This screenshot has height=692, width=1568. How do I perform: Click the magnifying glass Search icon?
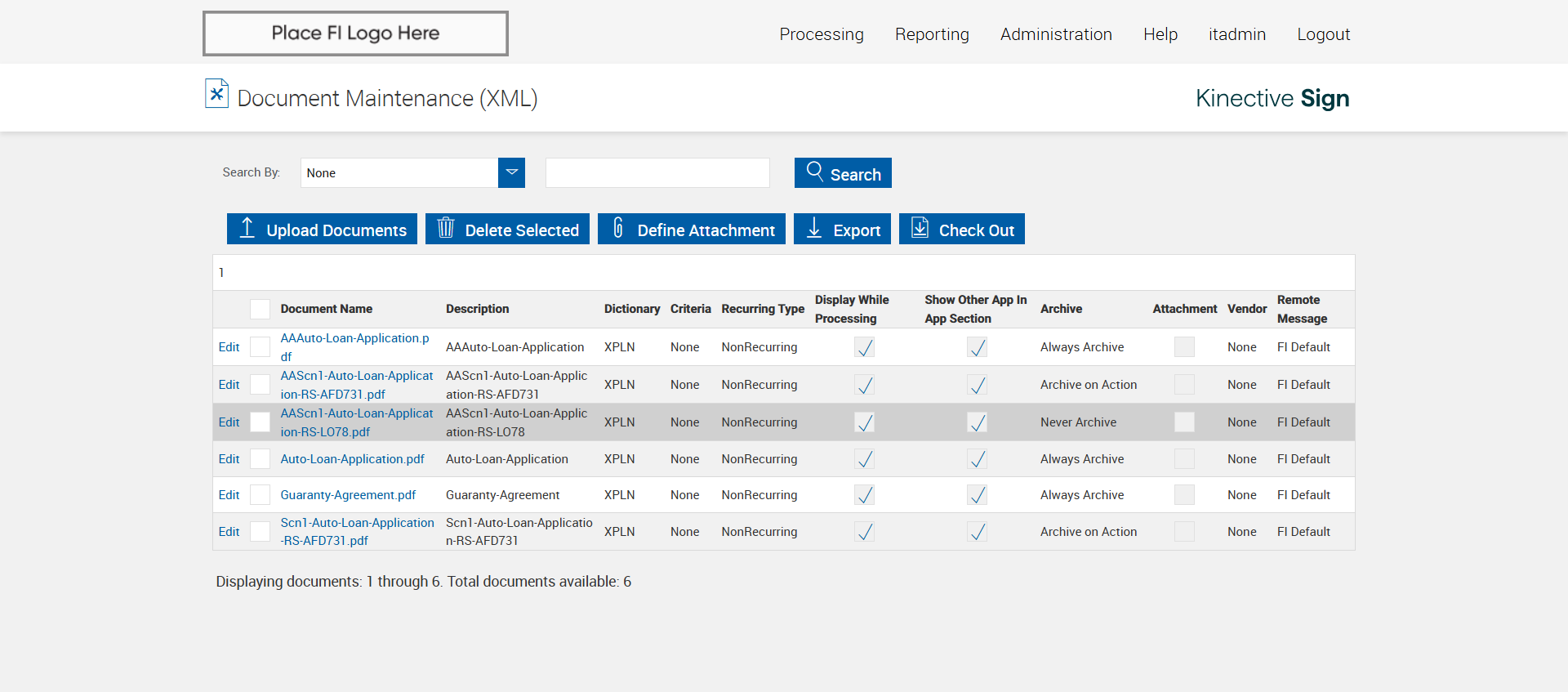814,172
